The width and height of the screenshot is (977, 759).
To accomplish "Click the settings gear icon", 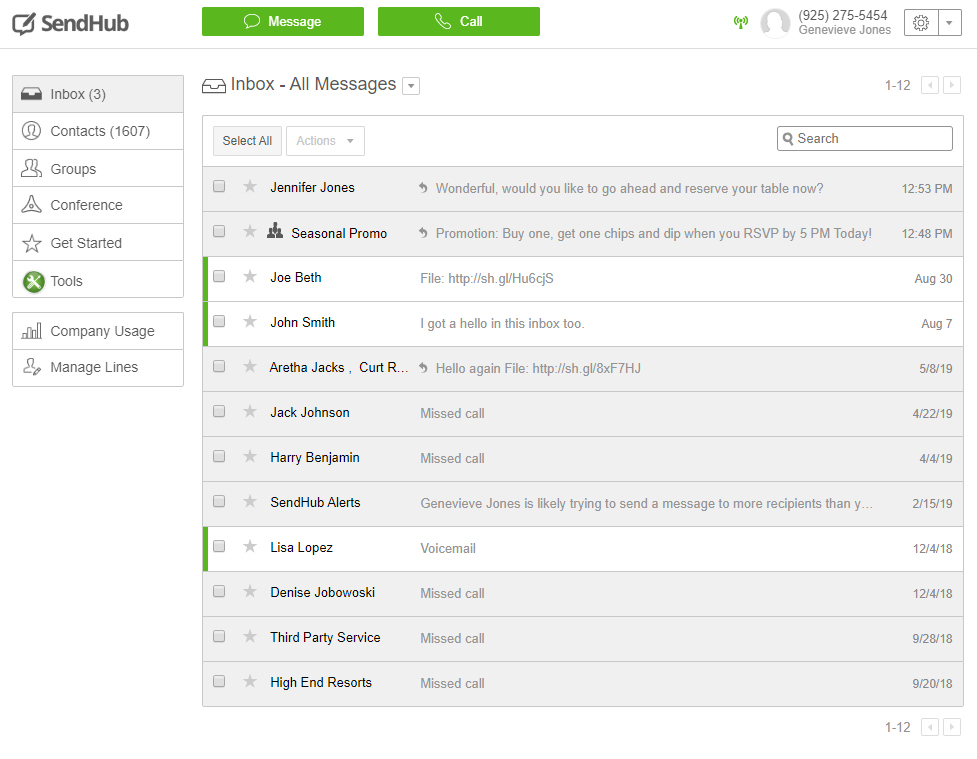I will [920, 22].
